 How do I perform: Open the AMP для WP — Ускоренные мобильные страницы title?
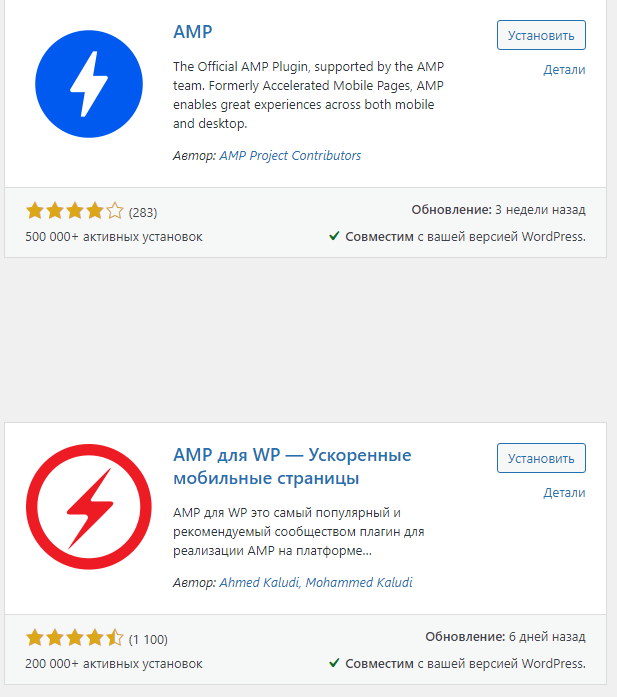[x=292, y=466]
